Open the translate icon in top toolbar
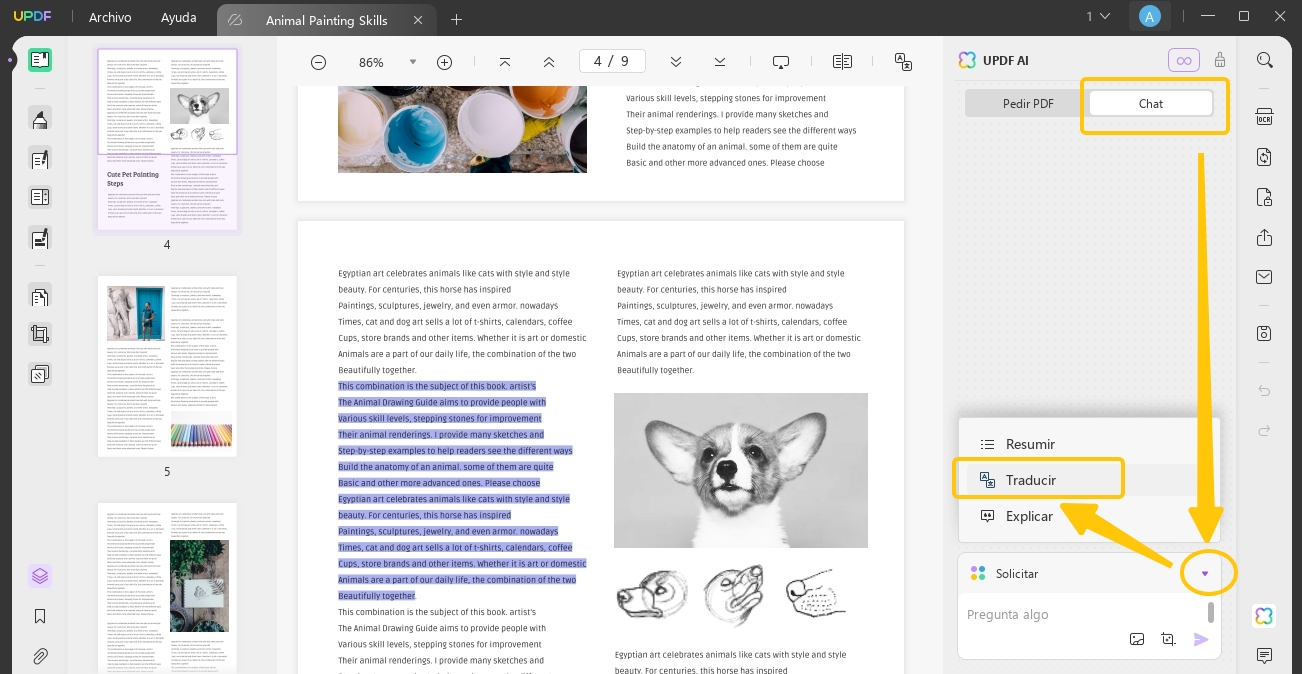 point(903,62)
